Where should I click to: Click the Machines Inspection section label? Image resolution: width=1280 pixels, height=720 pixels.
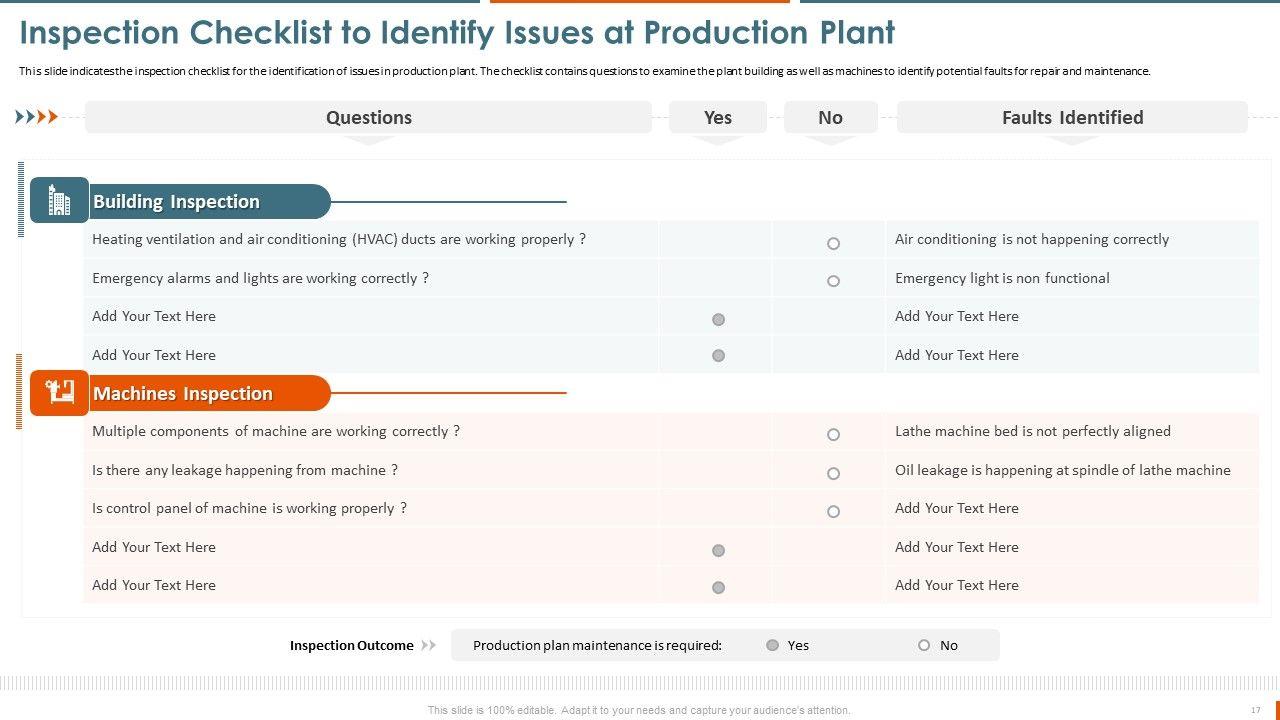[x=183, y=393]
